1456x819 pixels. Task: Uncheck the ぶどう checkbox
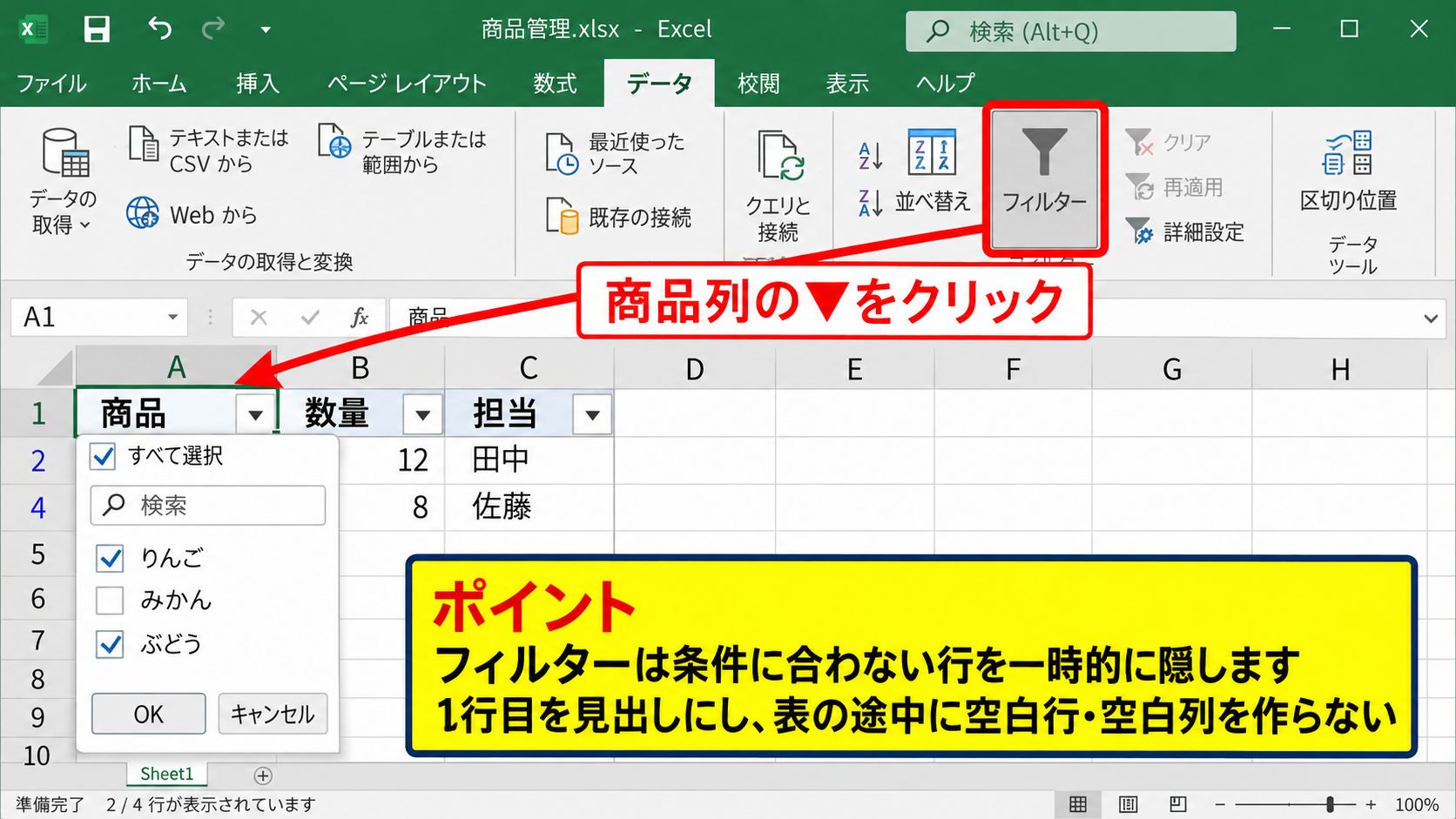click(x=110, y=644)
